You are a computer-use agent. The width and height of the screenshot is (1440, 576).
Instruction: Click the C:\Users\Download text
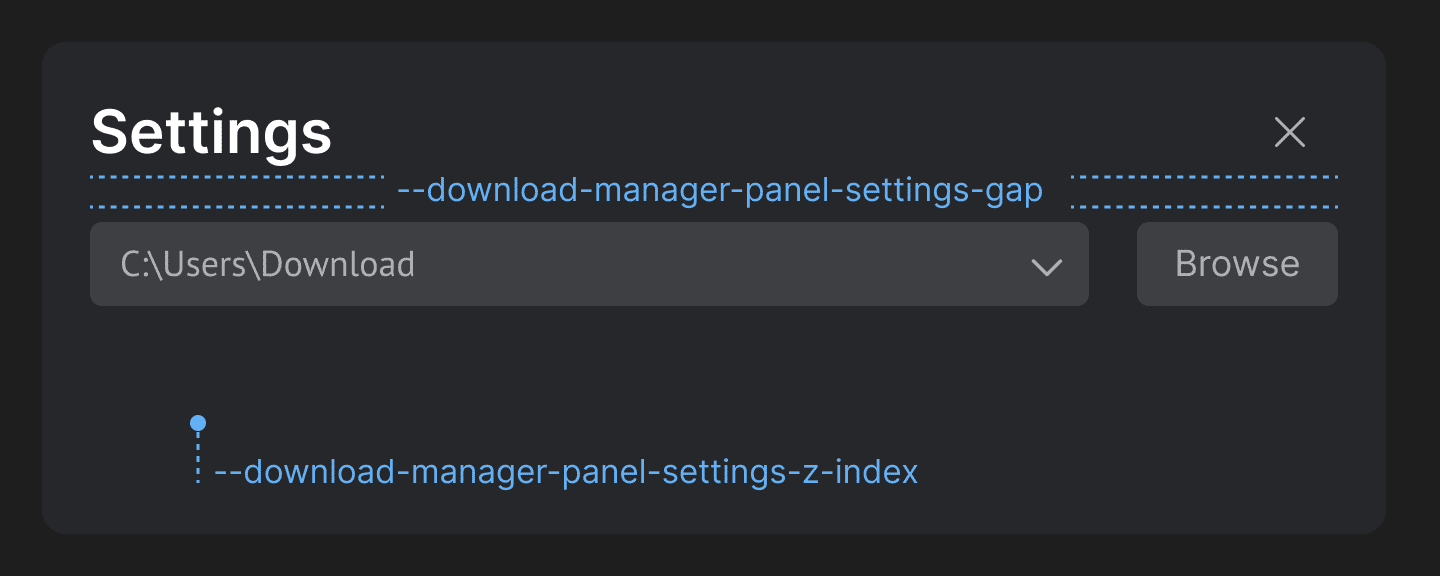[268, 264]
